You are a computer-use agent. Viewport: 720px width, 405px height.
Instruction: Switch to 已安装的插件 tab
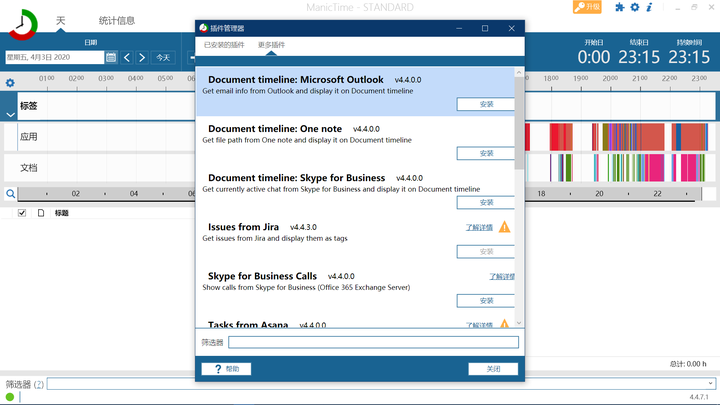click(225, 45)
